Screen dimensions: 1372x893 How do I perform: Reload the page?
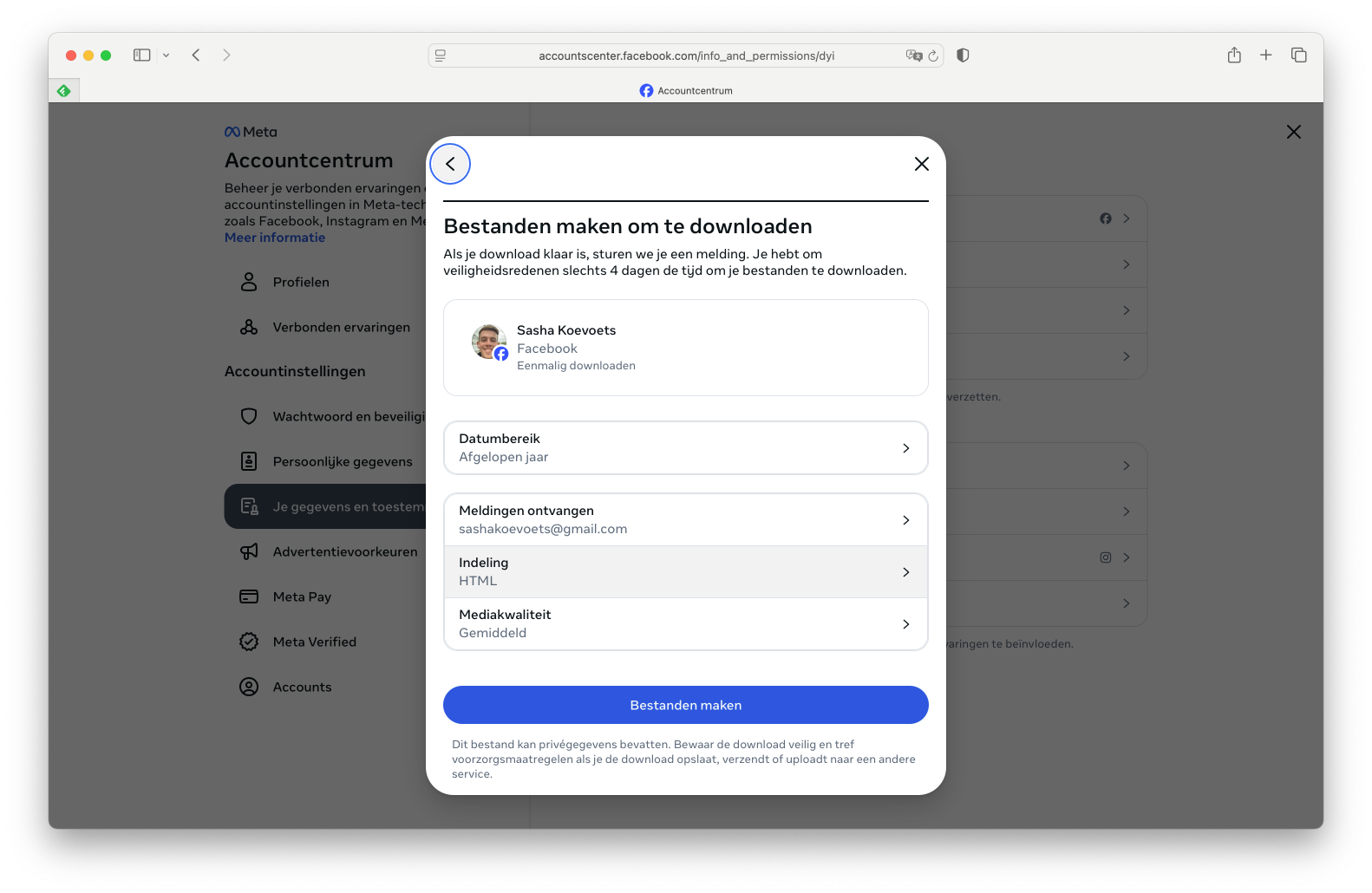[x=933, y=55]
